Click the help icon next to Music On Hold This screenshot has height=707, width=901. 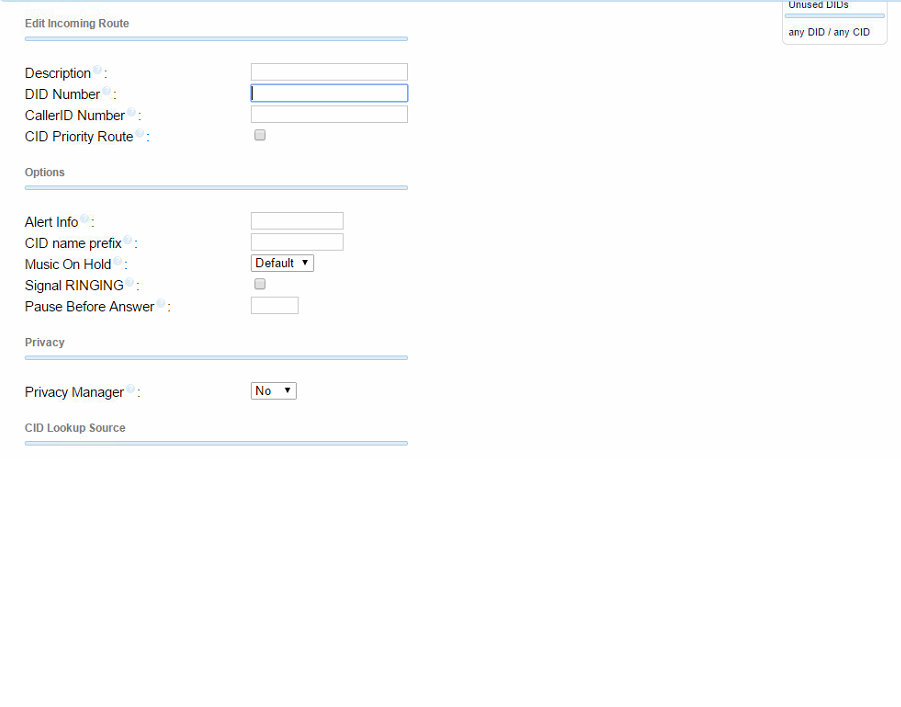[x=117, y=262]
